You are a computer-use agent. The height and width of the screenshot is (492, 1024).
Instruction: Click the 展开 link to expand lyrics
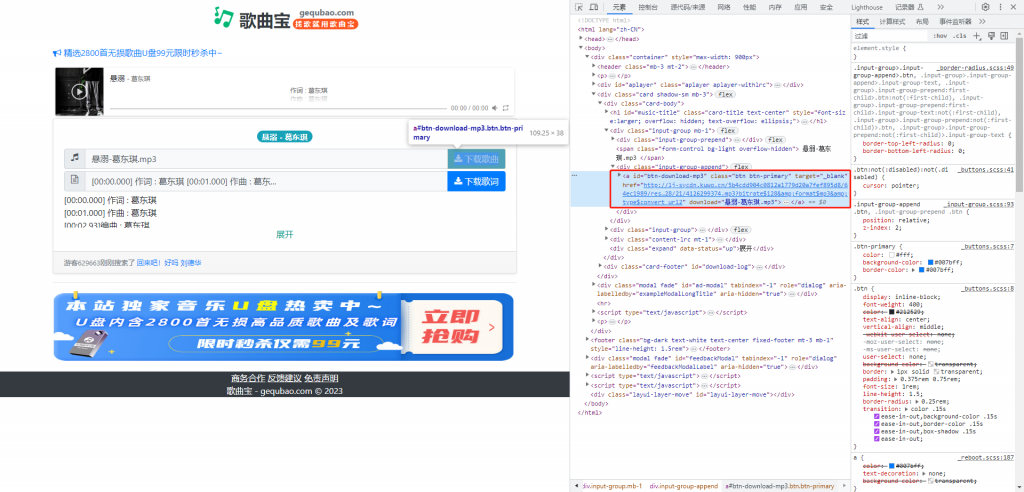tap(284, 234)
